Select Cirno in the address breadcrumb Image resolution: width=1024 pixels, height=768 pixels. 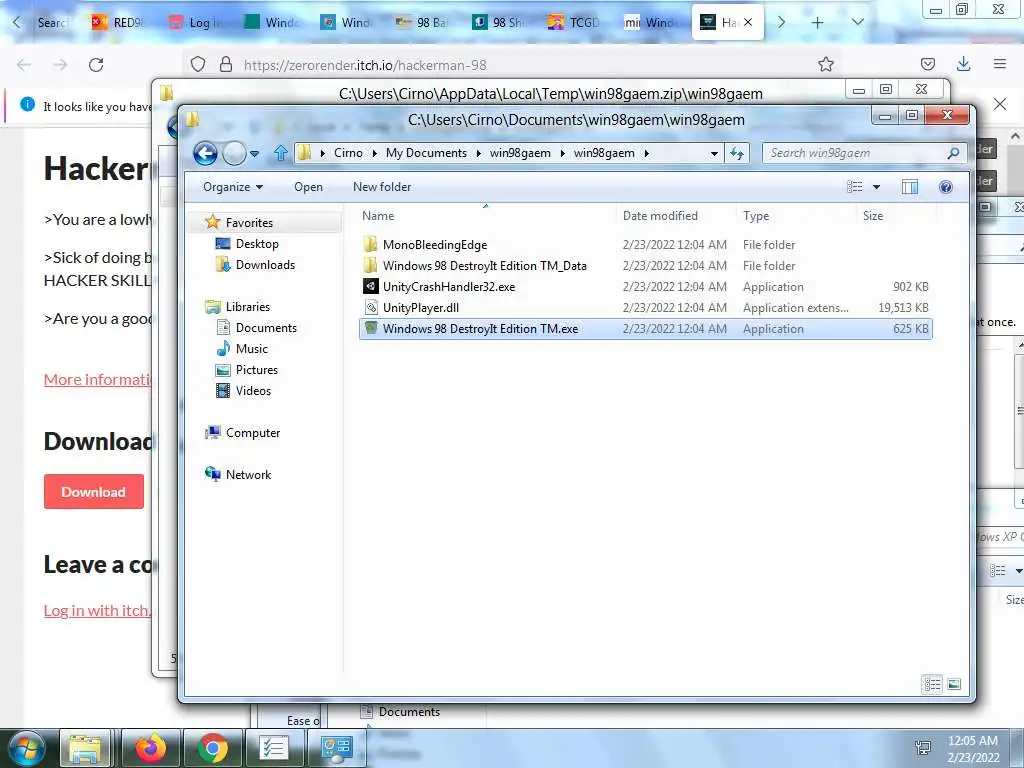pos(348,153)
